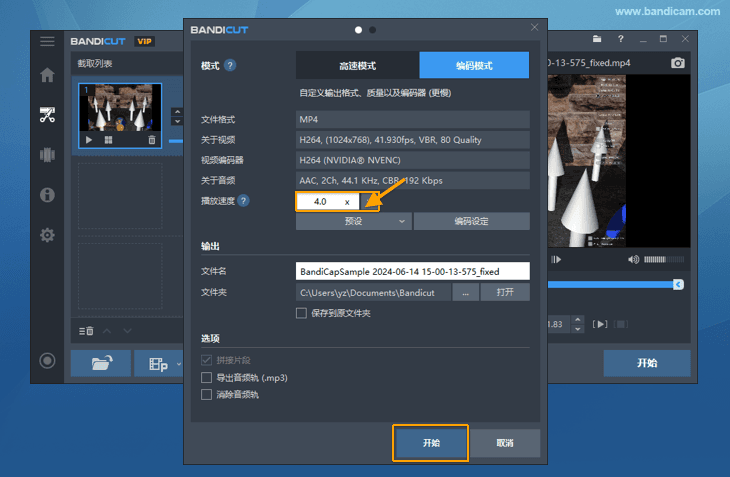Click the clear list icon below the cut list

point(86,331)
